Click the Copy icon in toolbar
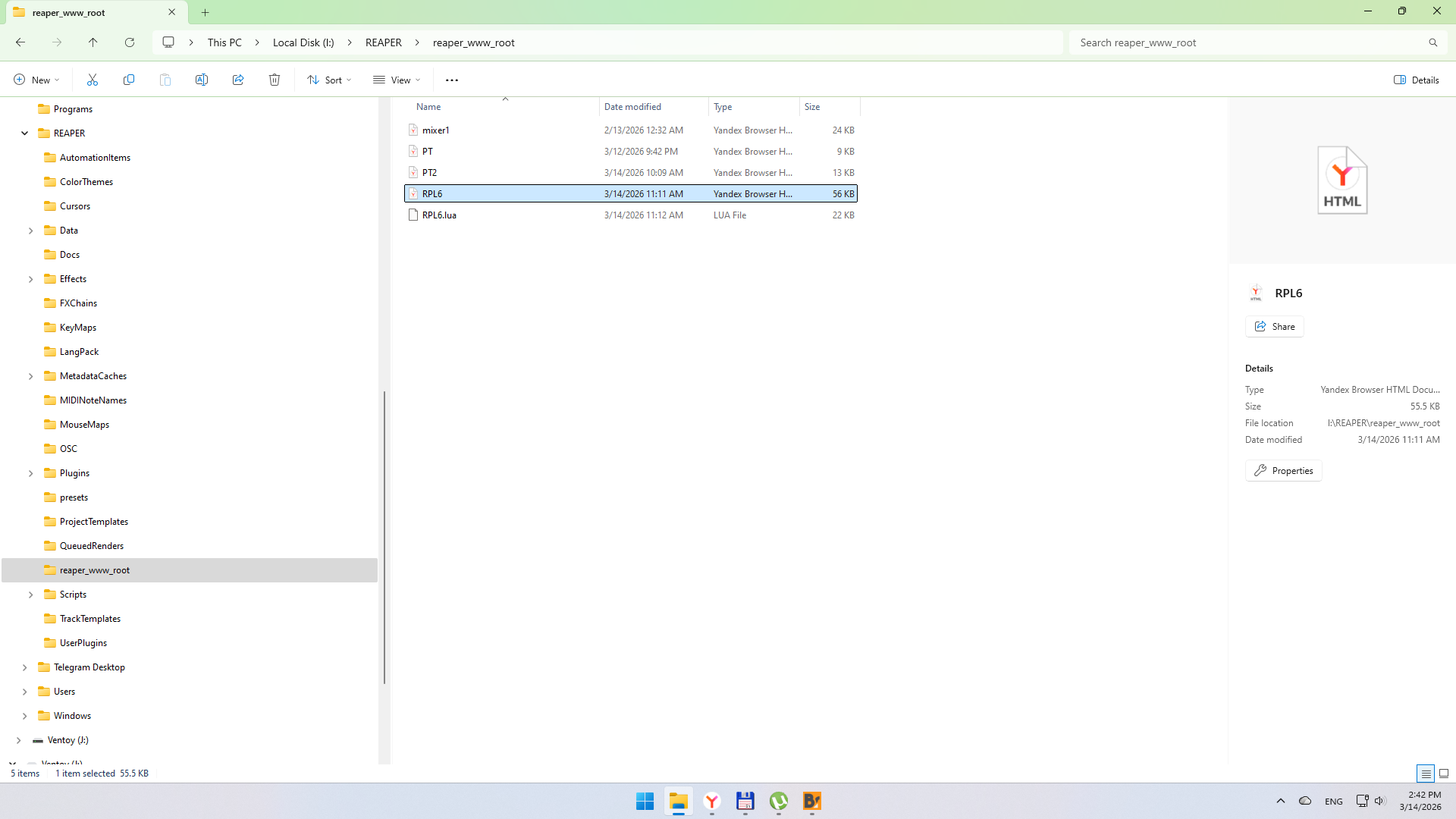This screenshot has height=819, width=1456. pyautogui.click(x=129, y=80)
